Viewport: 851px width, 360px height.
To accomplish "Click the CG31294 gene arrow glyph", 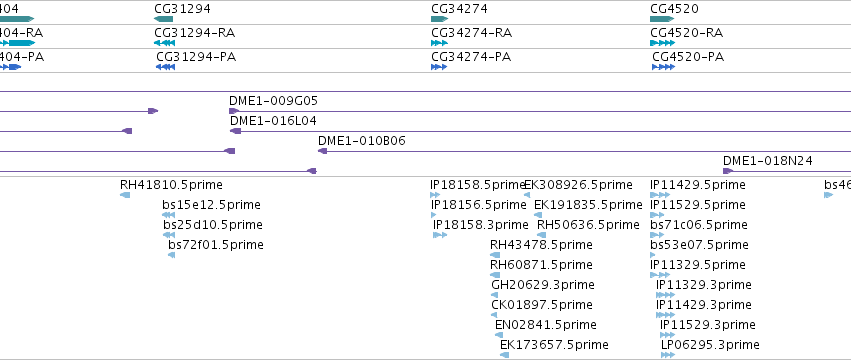I will [163, 19].
